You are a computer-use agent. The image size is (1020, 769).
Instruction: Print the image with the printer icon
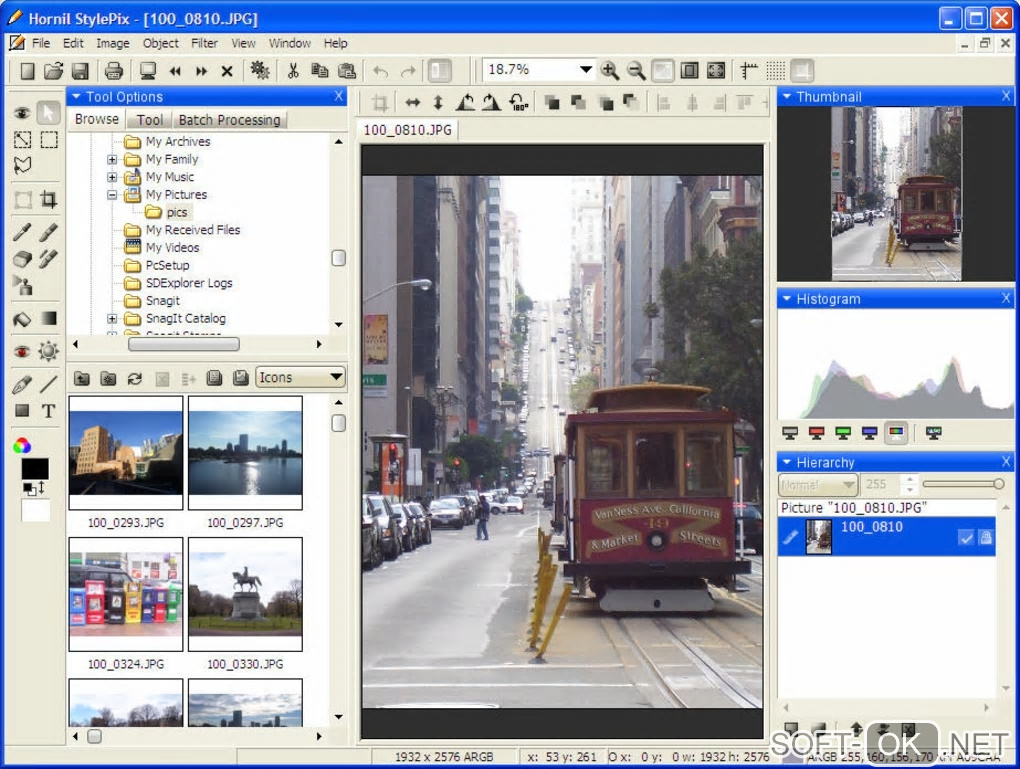point(114,70)
